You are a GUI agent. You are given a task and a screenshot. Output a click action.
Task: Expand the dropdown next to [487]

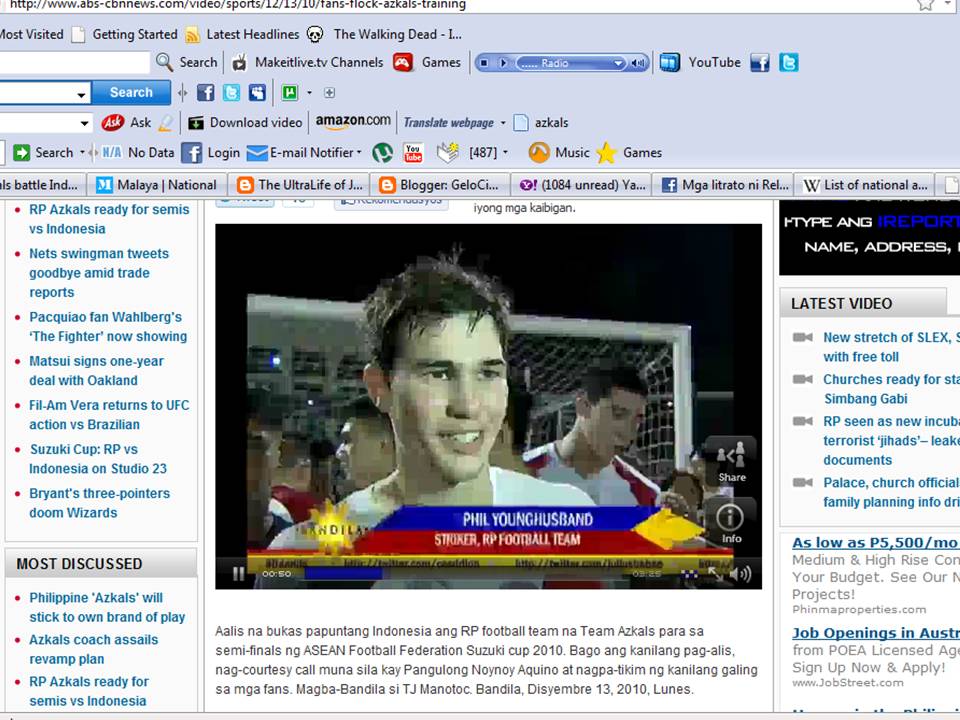tap(505, 152)
